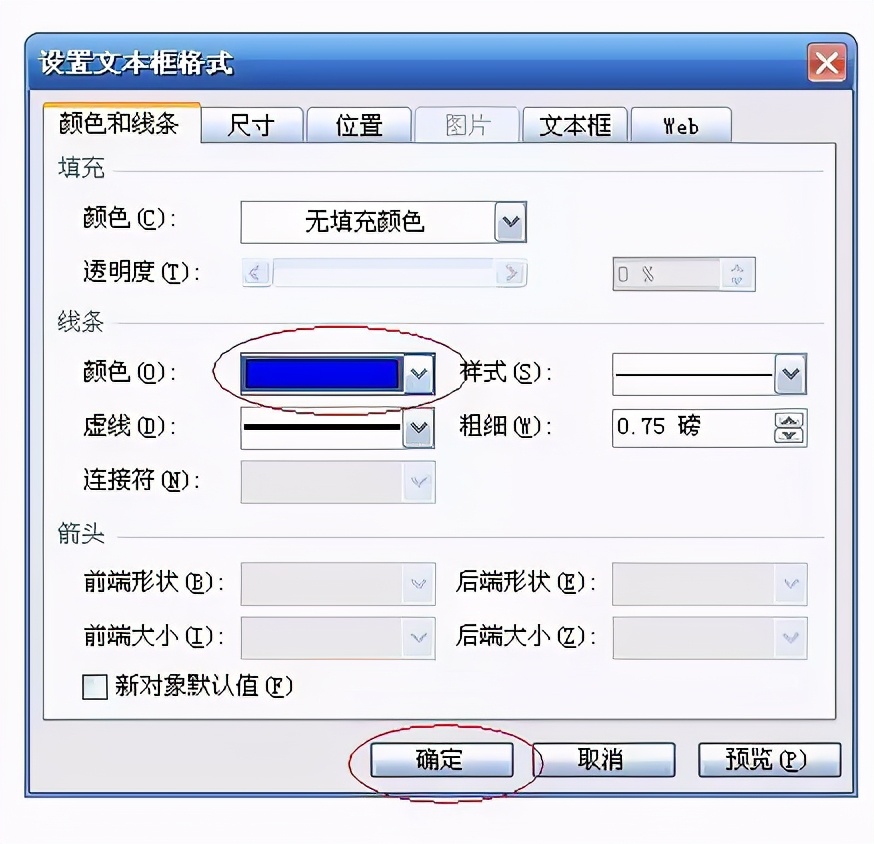Image resolution: width=874 pixels, height=844 pixels.
Task: Close the 设置文本框格式 dialog
Action: click(x=827, y=63)
